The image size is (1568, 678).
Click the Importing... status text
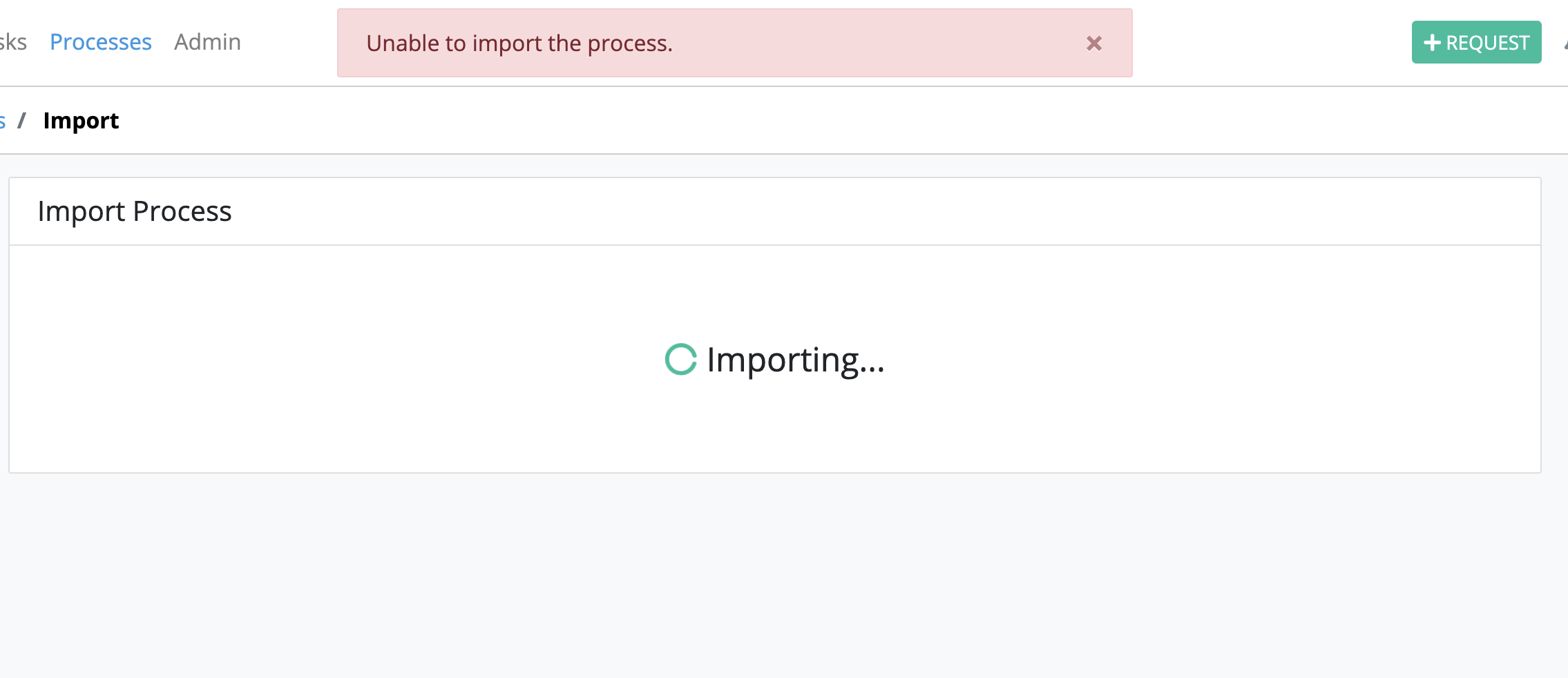794,360
